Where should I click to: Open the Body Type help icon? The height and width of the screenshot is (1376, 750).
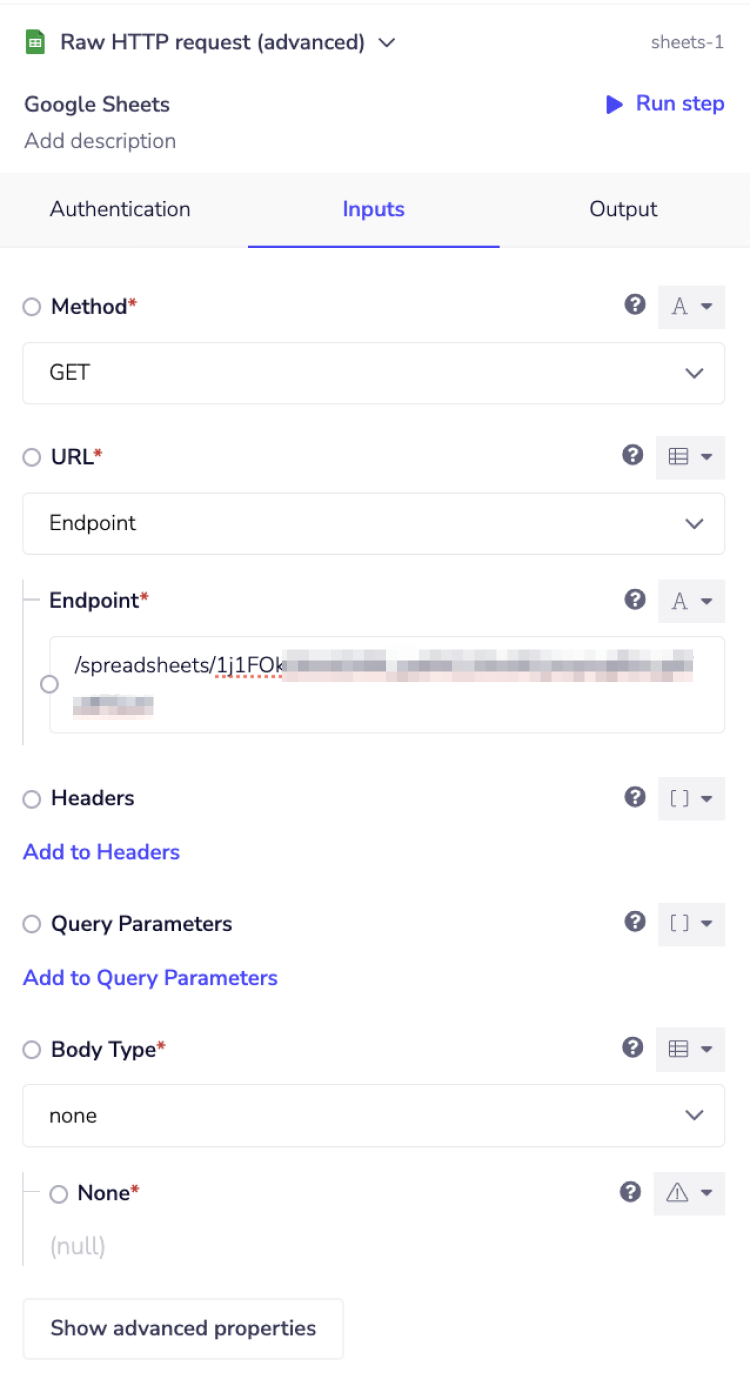tap(633, 1048)
